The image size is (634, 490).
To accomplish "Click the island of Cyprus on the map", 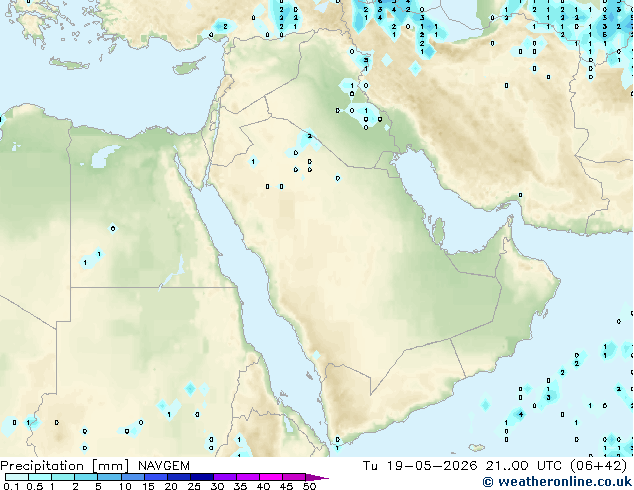I will tap(188, 67).
